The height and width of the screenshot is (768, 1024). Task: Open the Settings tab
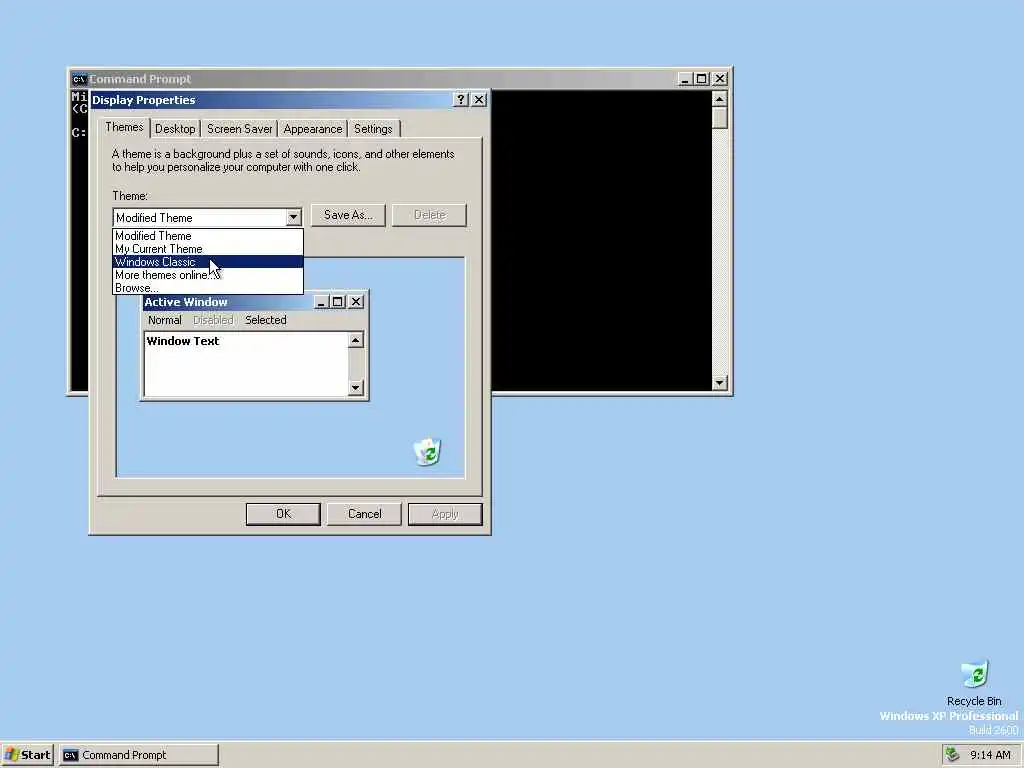pos(373,129)
